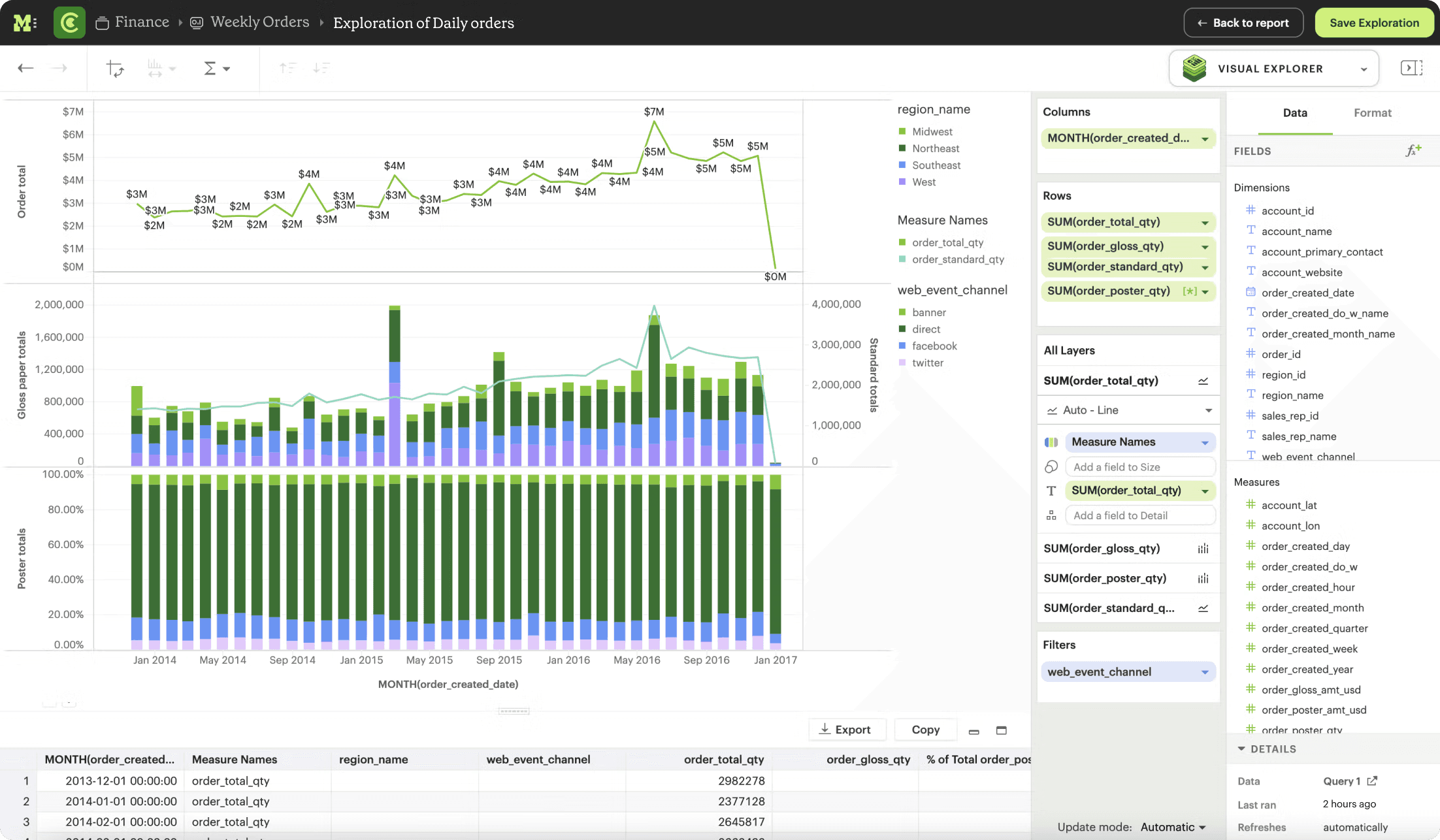
Task: Click the Northeast green color swatch
Action: [903, 148]
